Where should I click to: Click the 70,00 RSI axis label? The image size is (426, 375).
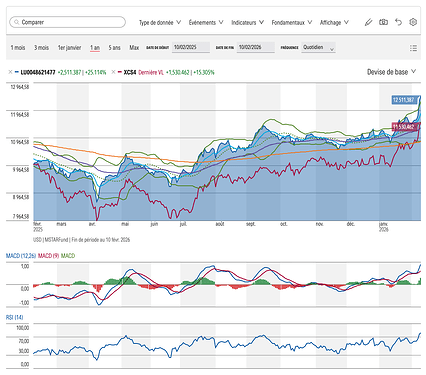(24, 341)
